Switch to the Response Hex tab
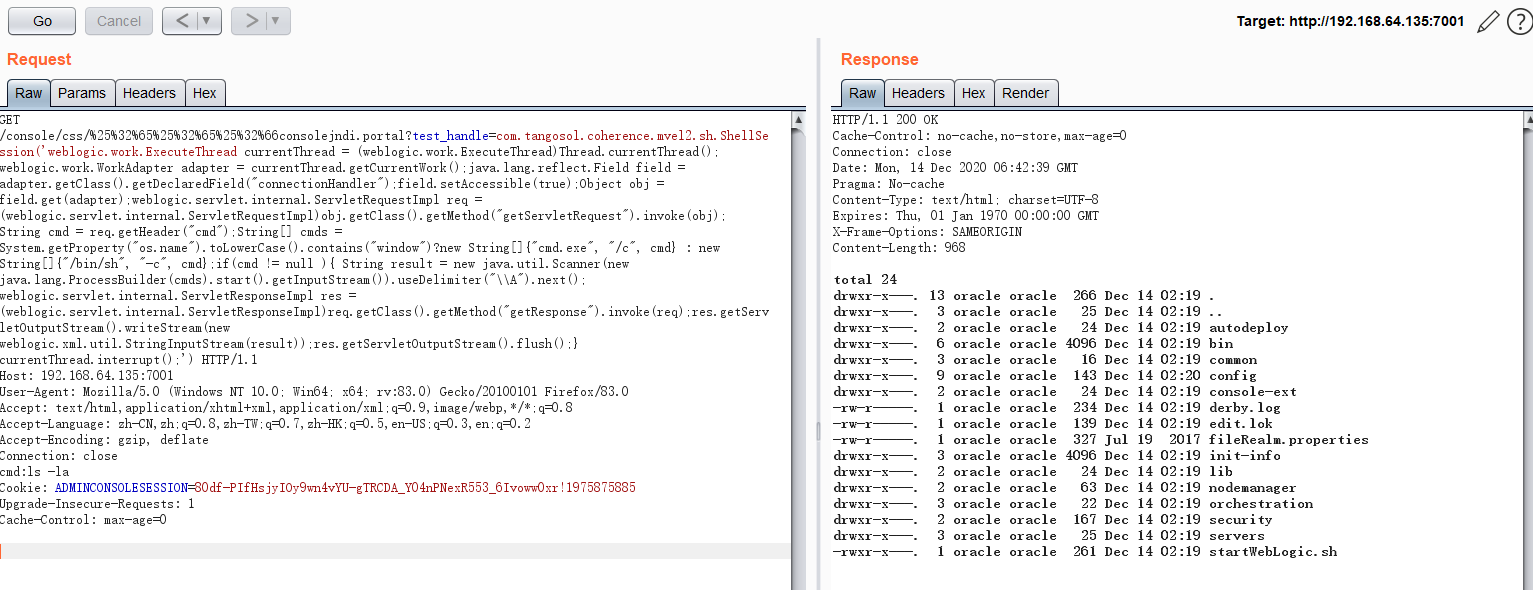Image resolution: width=1533 pixels, height=590 pixels. point(974,93)
